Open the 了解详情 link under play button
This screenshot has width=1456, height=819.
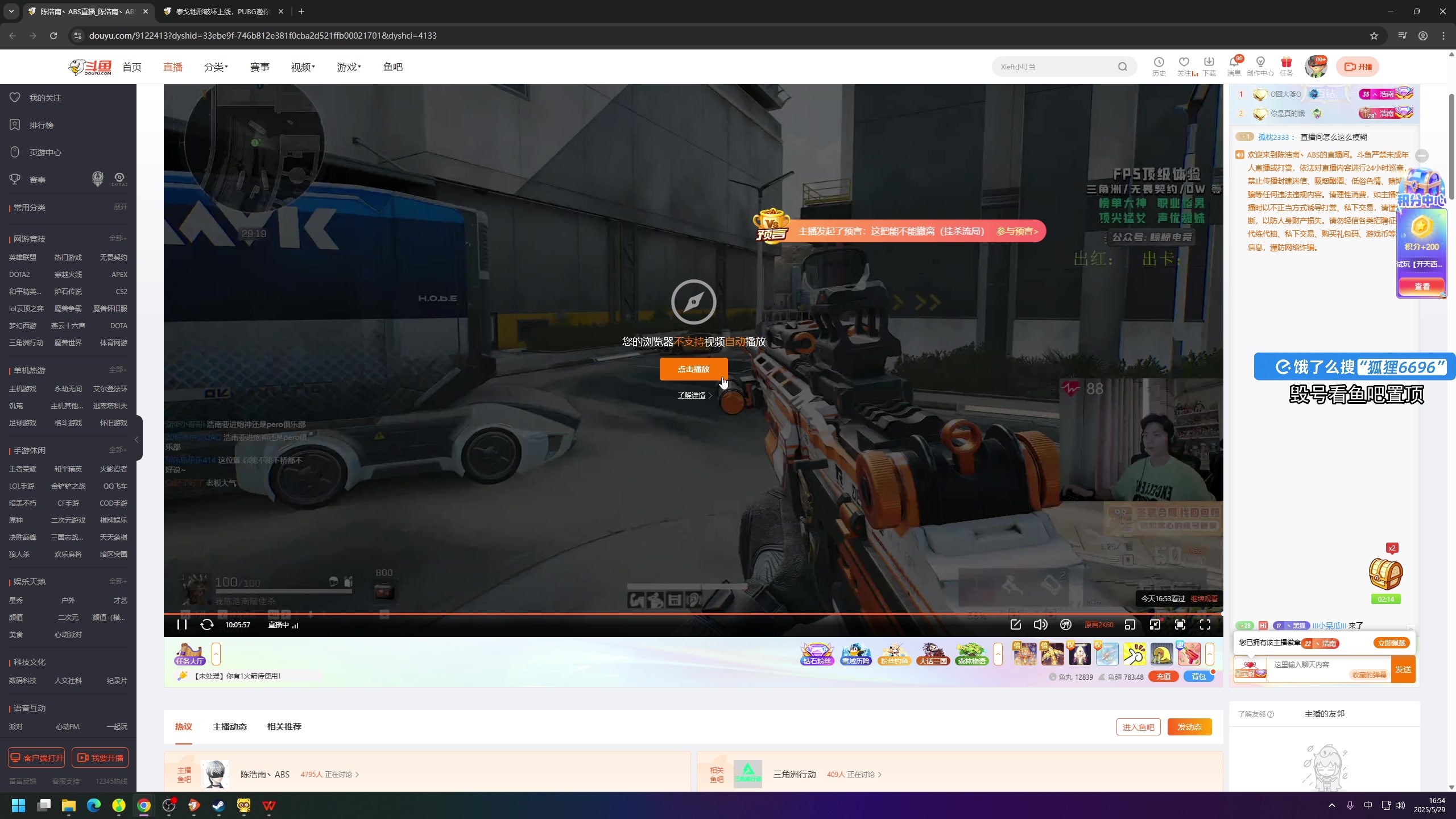pos(694,395)
